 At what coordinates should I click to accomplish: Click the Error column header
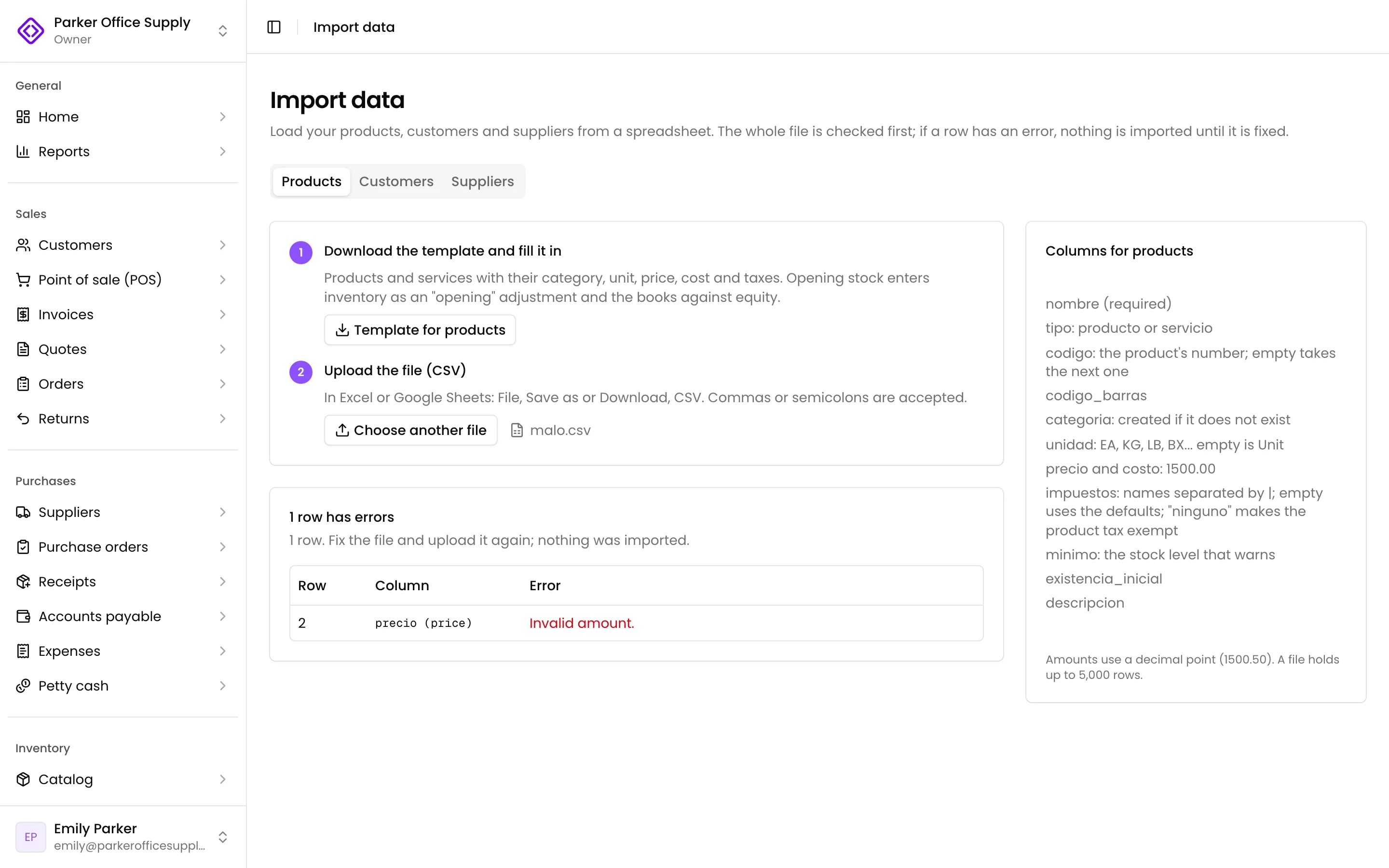[545, 585]
